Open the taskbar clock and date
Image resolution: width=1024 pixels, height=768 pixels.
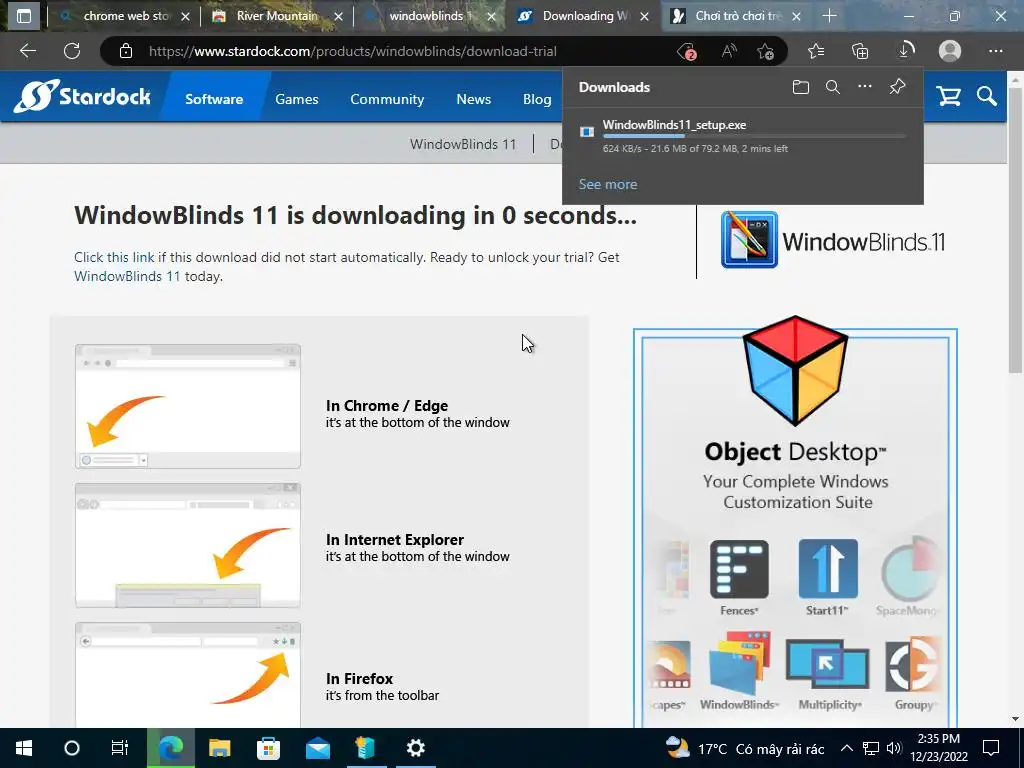coord(938,748)
